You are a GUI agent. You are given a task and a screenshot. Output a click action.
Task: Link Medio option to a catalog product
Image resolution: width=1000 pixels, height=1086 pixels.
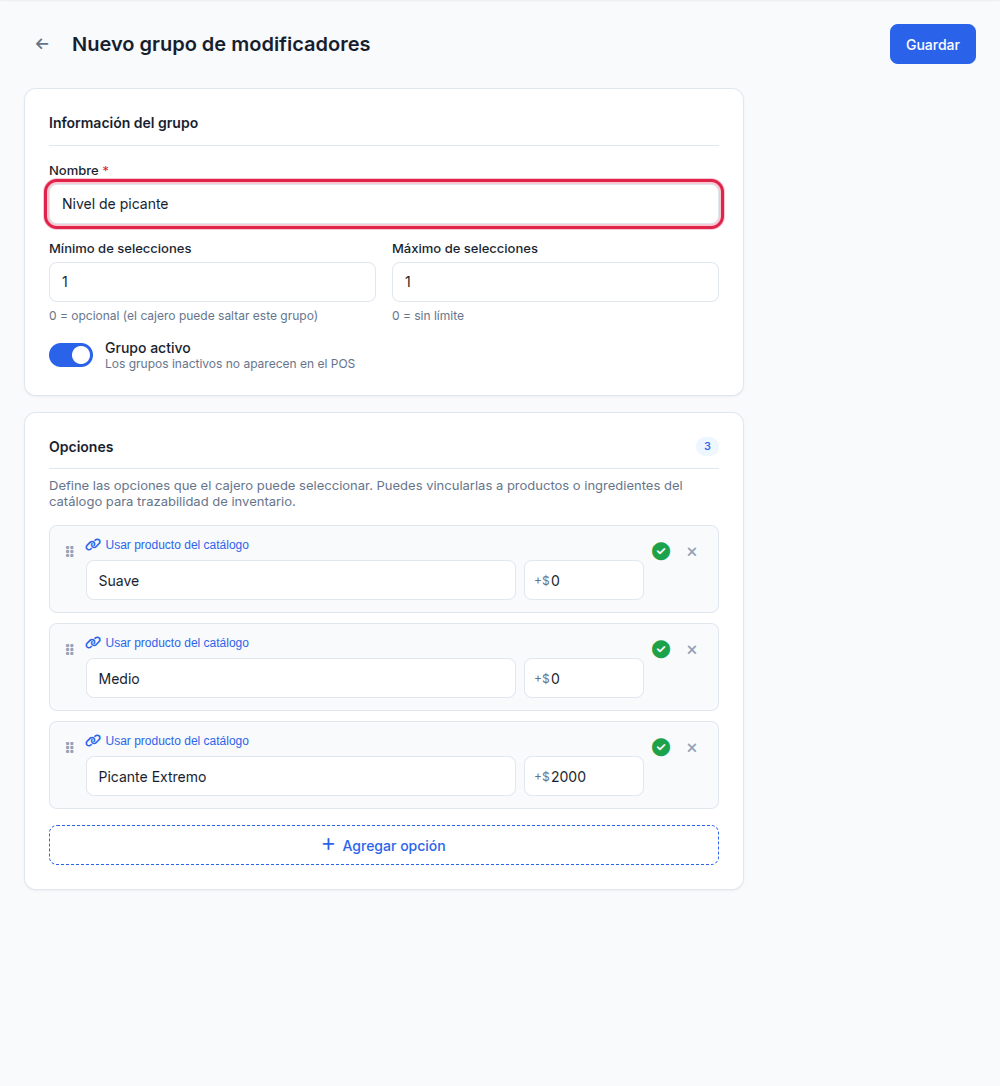[177, 643]
